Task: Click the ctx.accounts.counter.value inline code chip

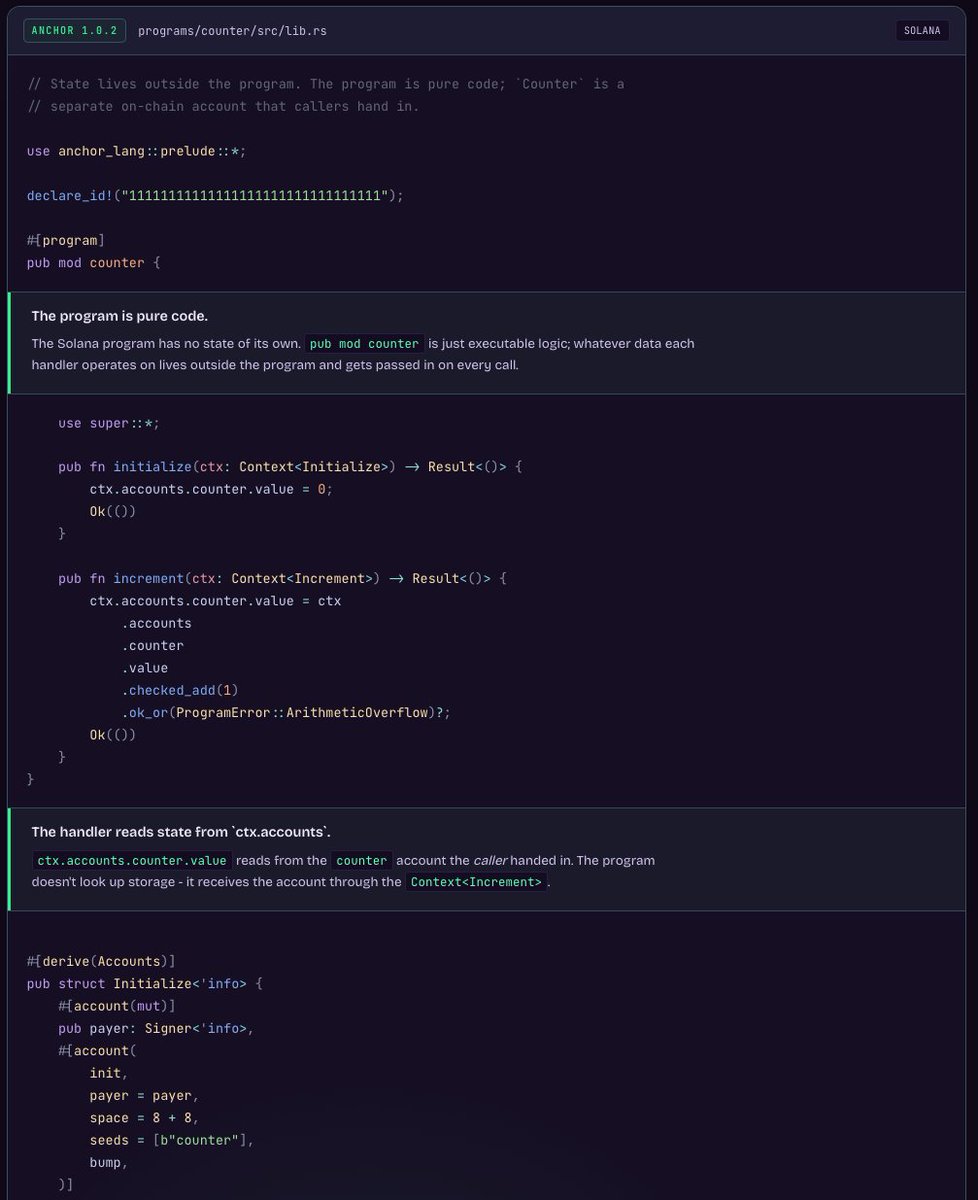Action: (132, 860)
